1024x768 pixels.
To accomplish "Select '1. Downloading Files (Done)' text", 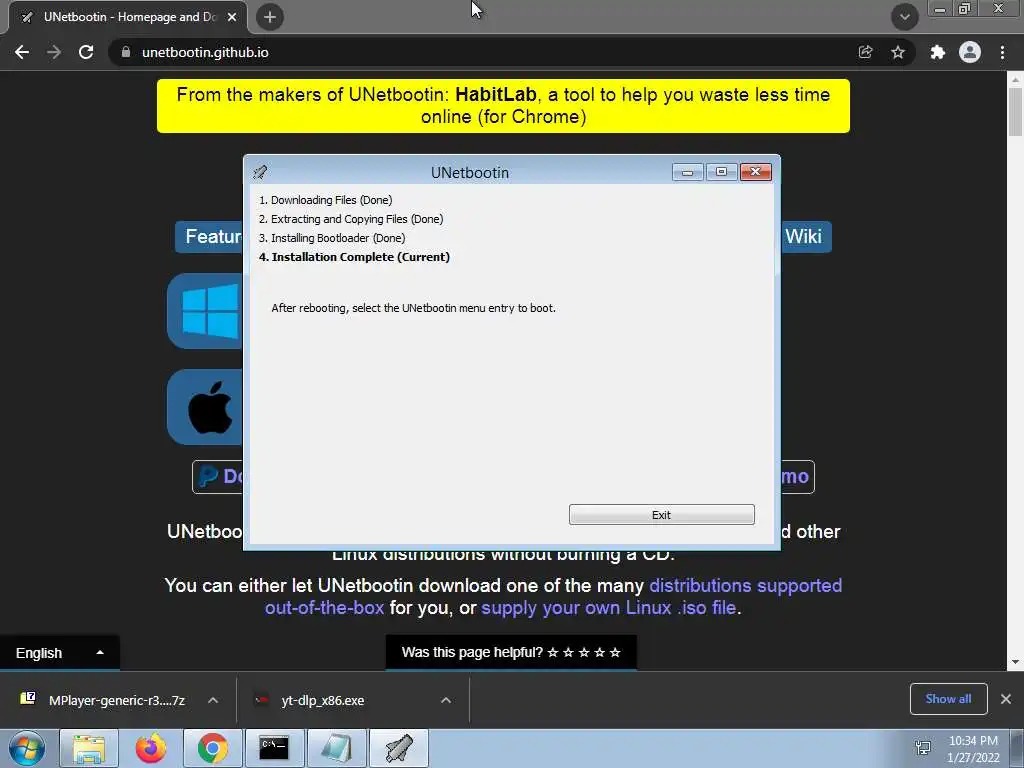I will pos(325,200).
